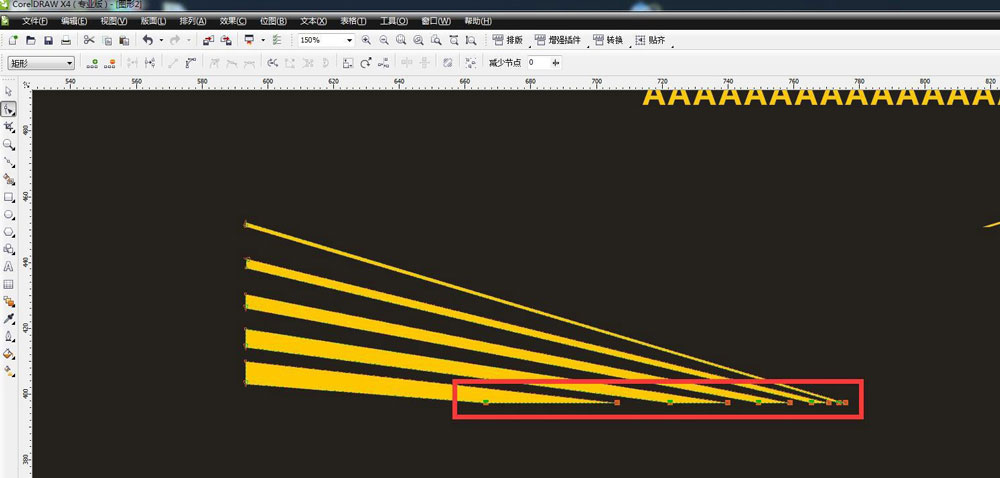
Task: Click the Add node button
Action: [x=93, y=63]
